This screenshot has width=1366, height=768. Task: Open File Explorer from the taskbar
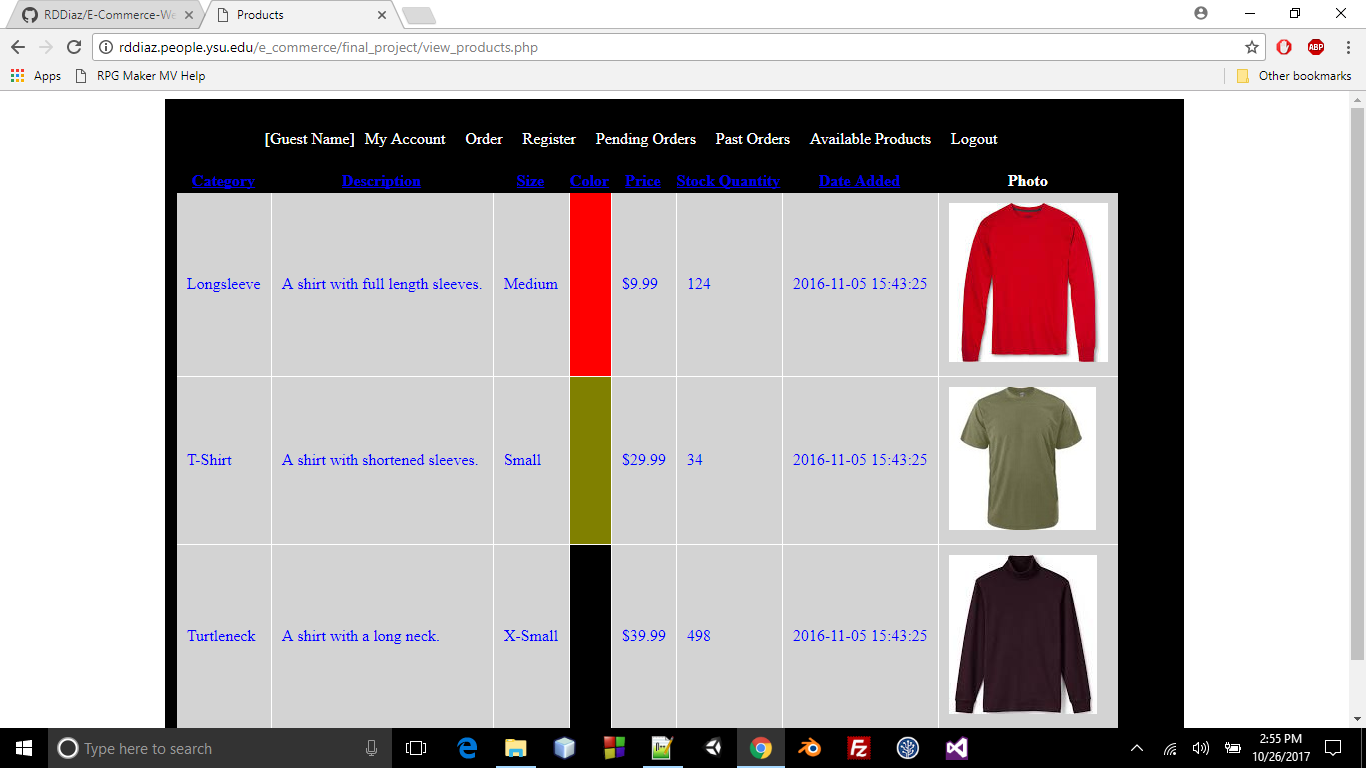[516, 748]
